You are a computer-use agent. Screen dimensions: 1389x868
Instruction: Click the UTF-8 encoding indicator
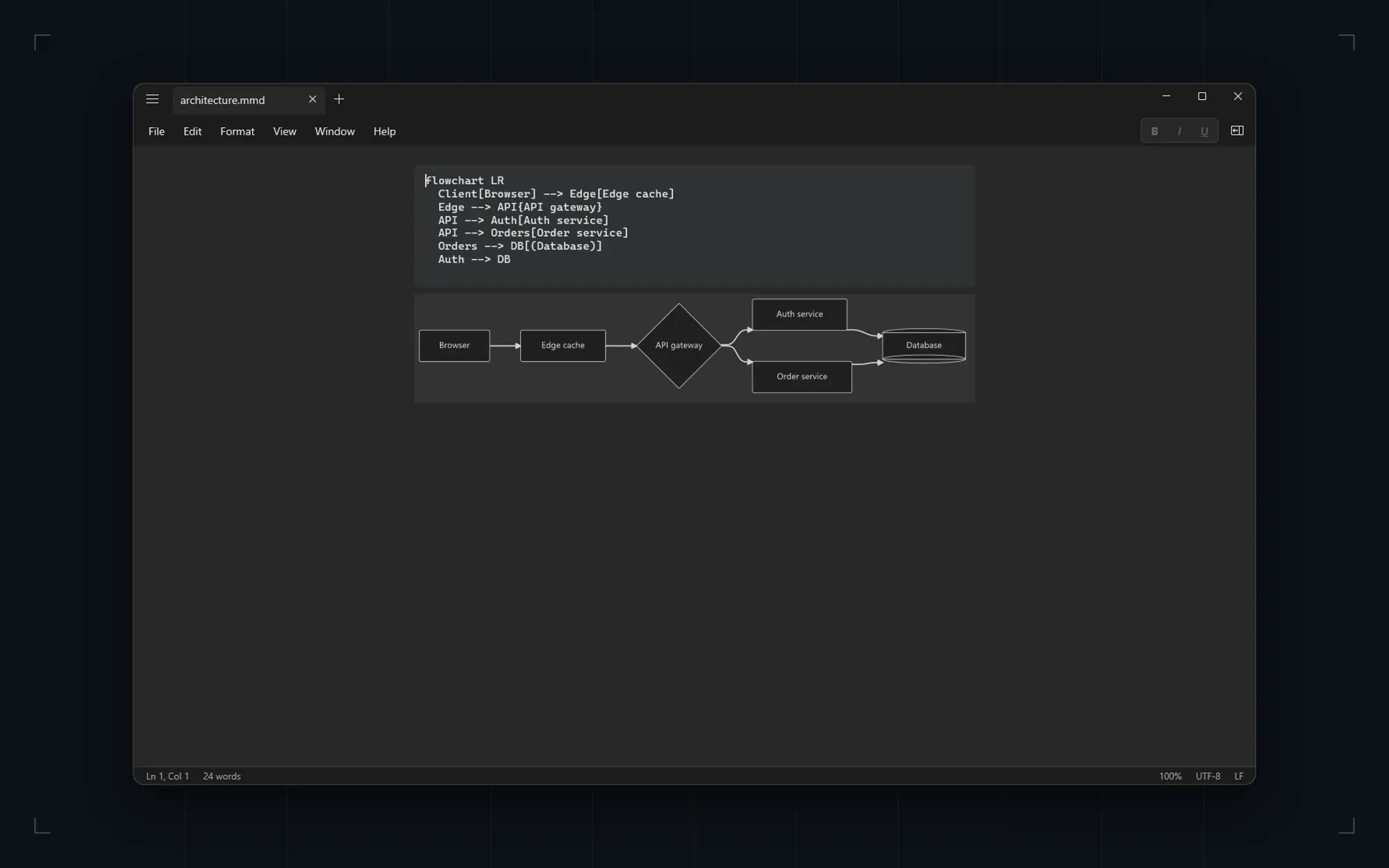(x=1208, y=776)
